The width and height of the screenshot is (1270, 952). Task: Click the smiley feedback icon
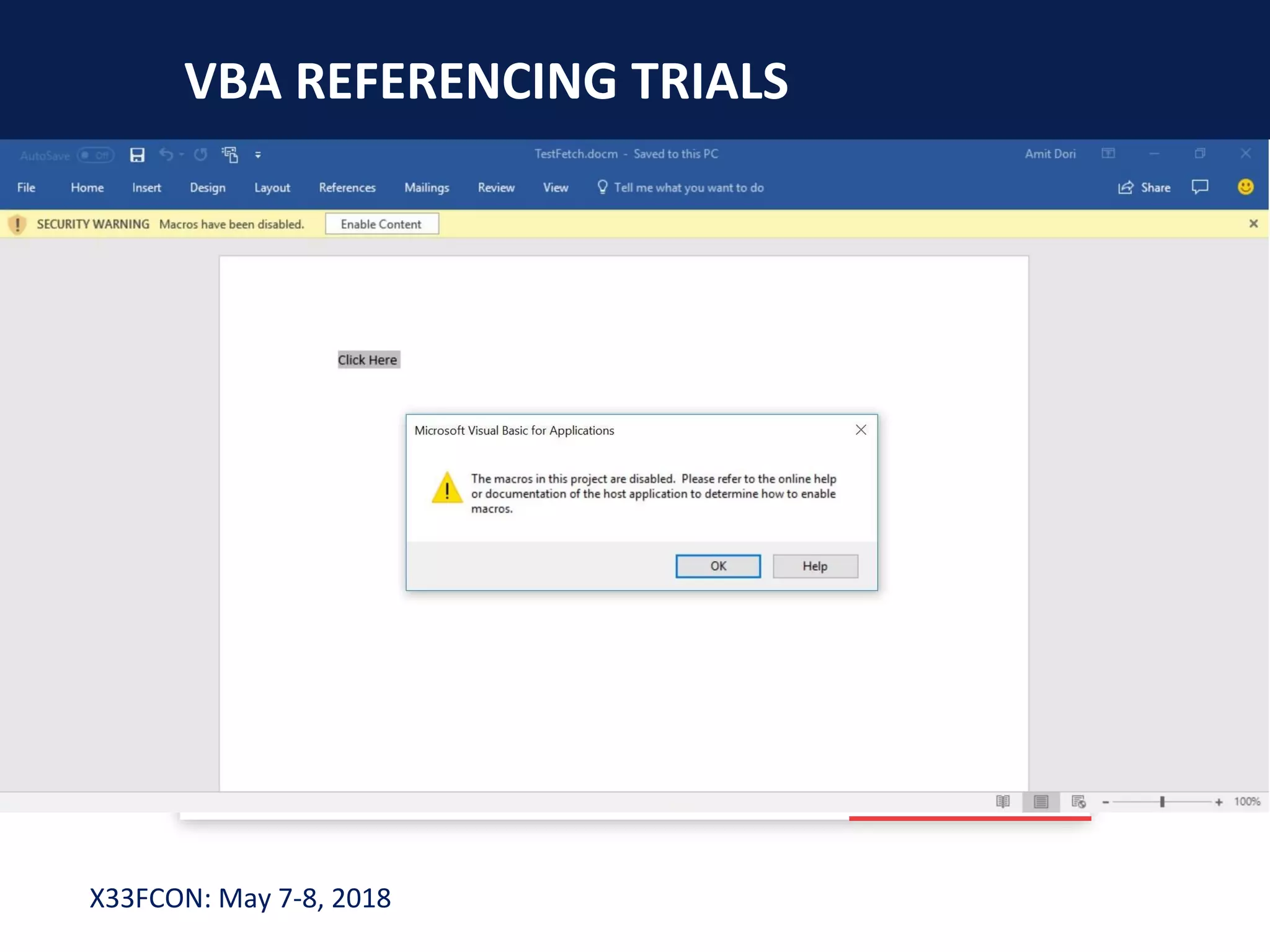click(x=1245, y=187)
